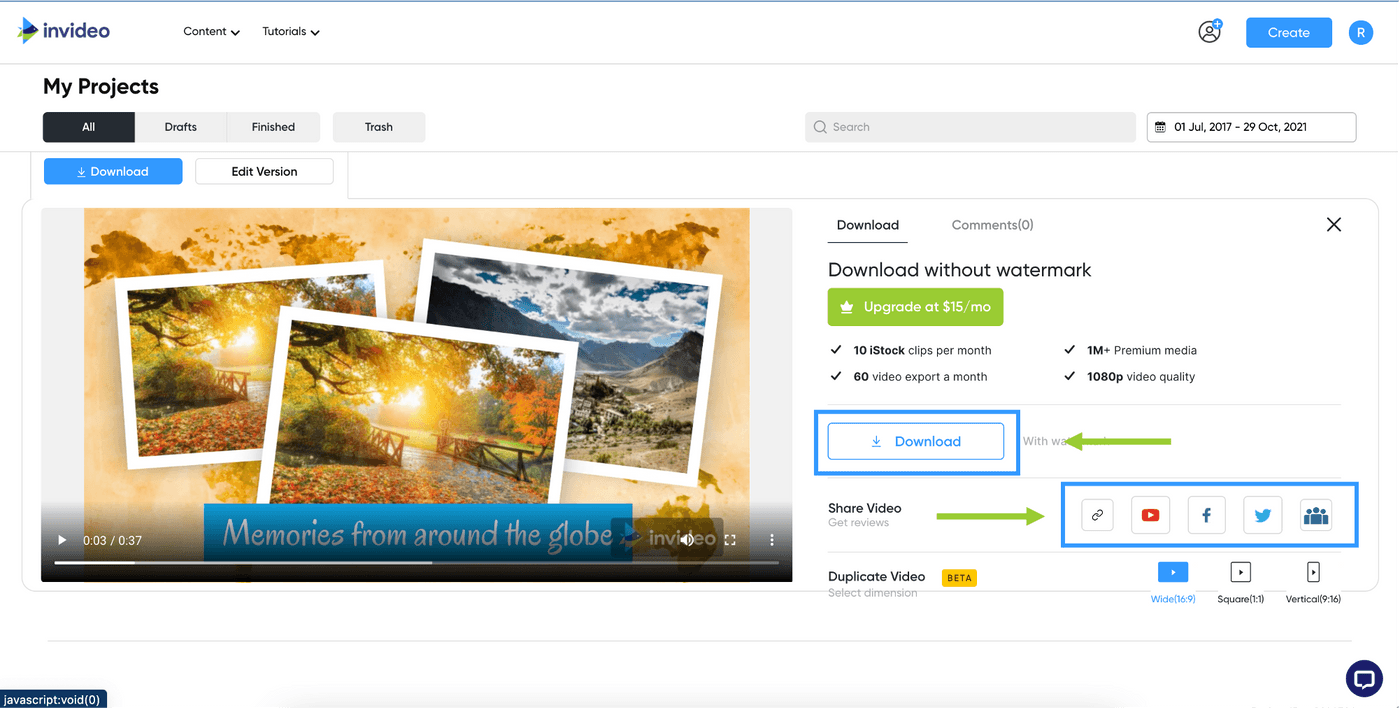The width and height of the screenshot is (1400, 708).
Task: Select Square(1:1) dimension for Duplicate Video
Action: (1240, 572)
